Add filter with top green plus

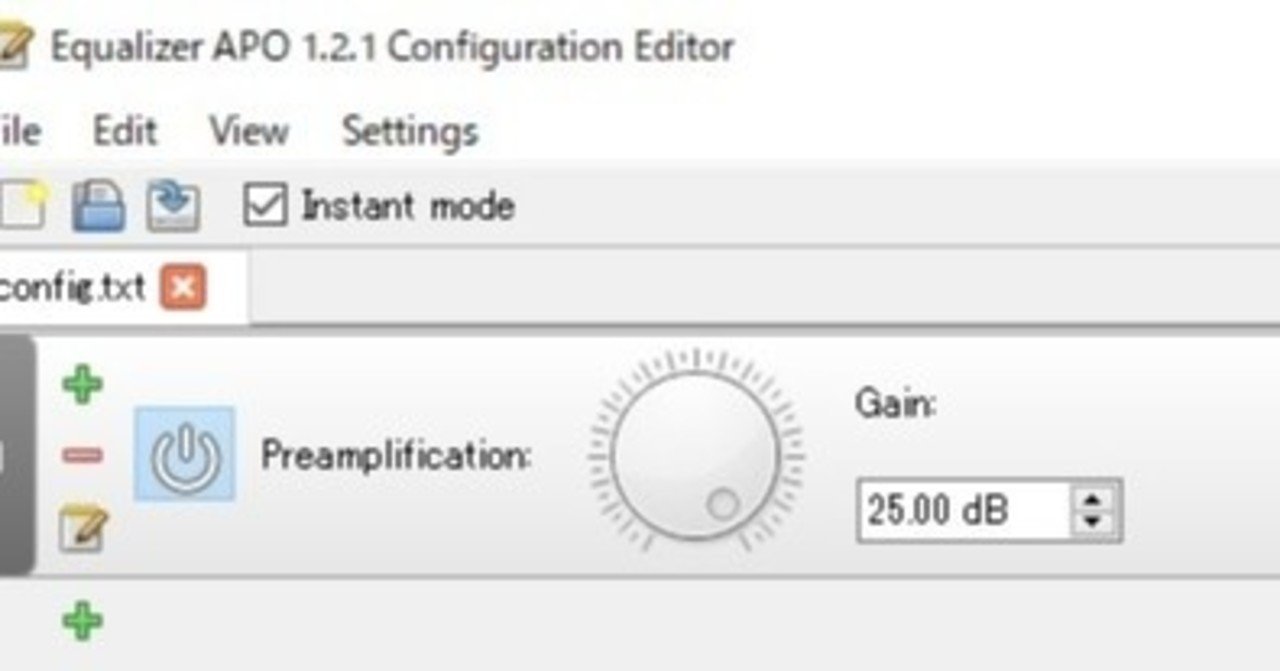(x=82, y=384)
